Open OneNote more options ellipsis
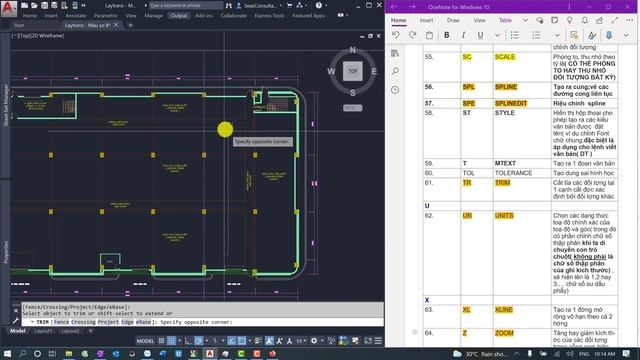The width and height of the screenshot is (640, 360). 629,20
